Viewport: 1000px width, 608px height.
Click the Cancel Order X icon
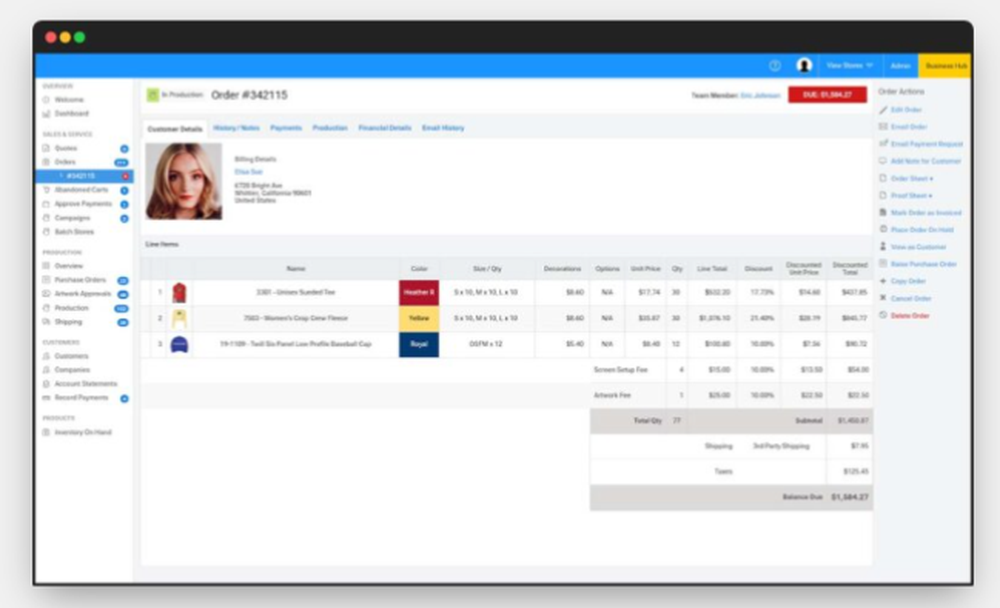point(883,297)
